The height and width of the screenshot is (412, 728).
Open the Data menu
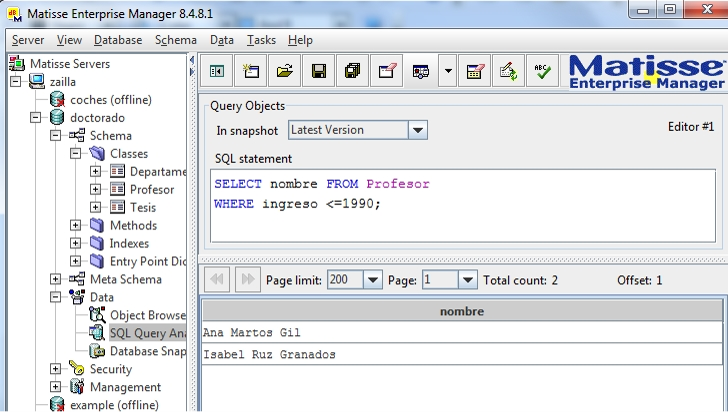(221, 40)
